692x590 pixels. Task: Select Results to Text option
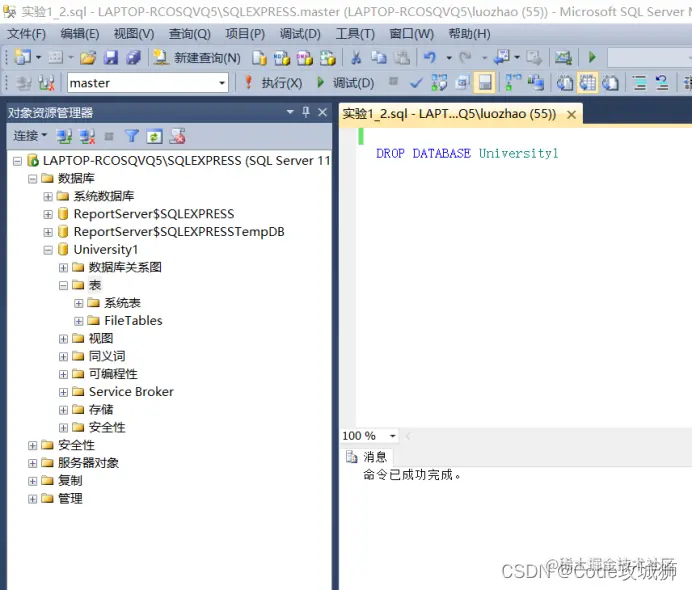pyautogui.click(x=565, y=83)
